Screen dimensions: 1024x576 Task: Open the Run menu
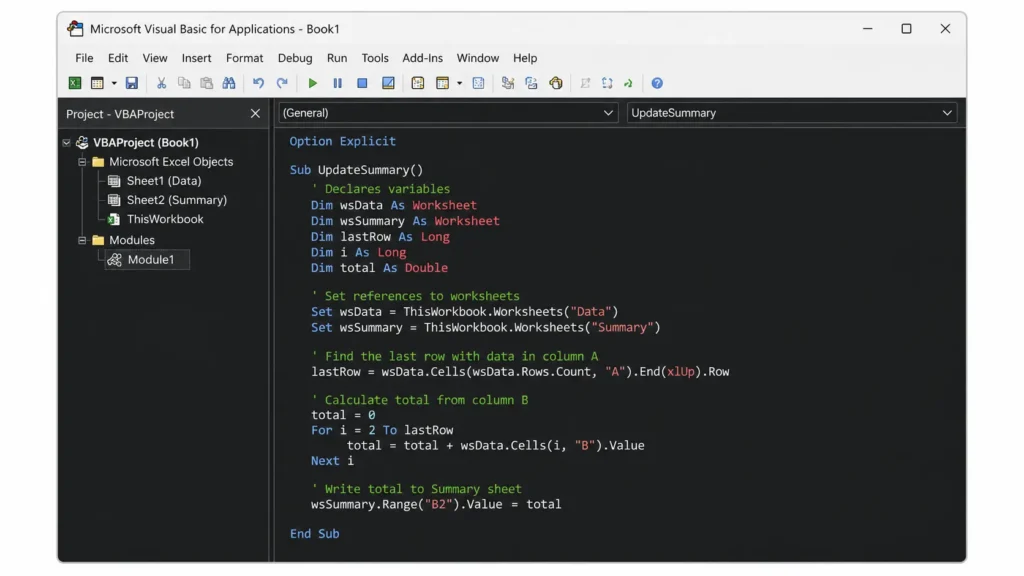coord(337,58)
